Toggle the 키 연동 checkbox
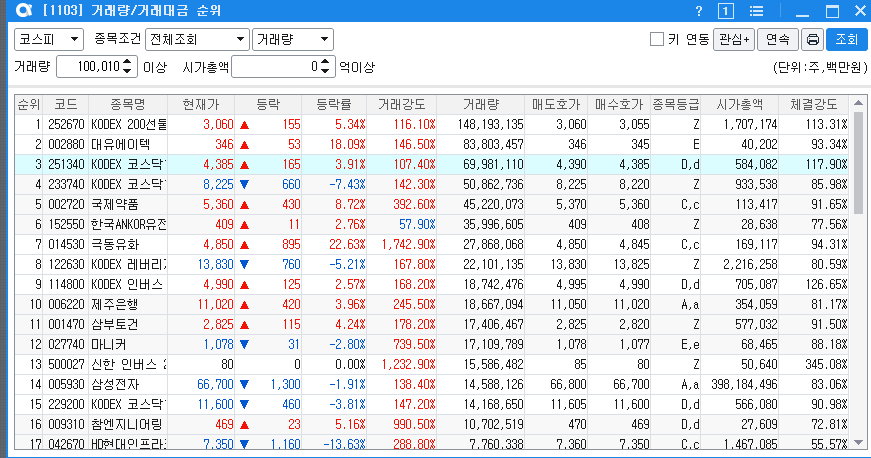 (657, 39)
